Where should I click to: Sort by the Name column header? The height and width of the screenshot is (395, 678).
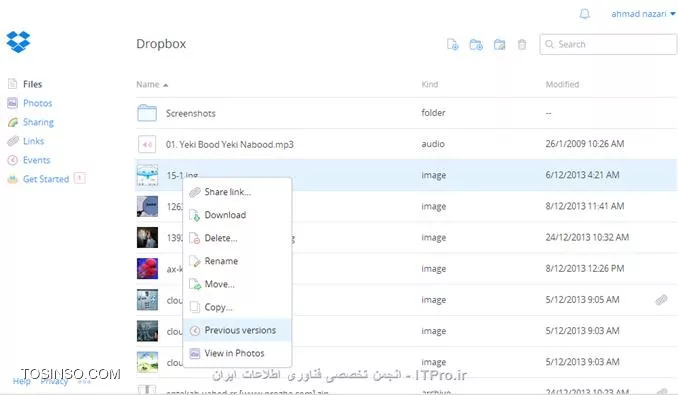(x=152, y=84)
